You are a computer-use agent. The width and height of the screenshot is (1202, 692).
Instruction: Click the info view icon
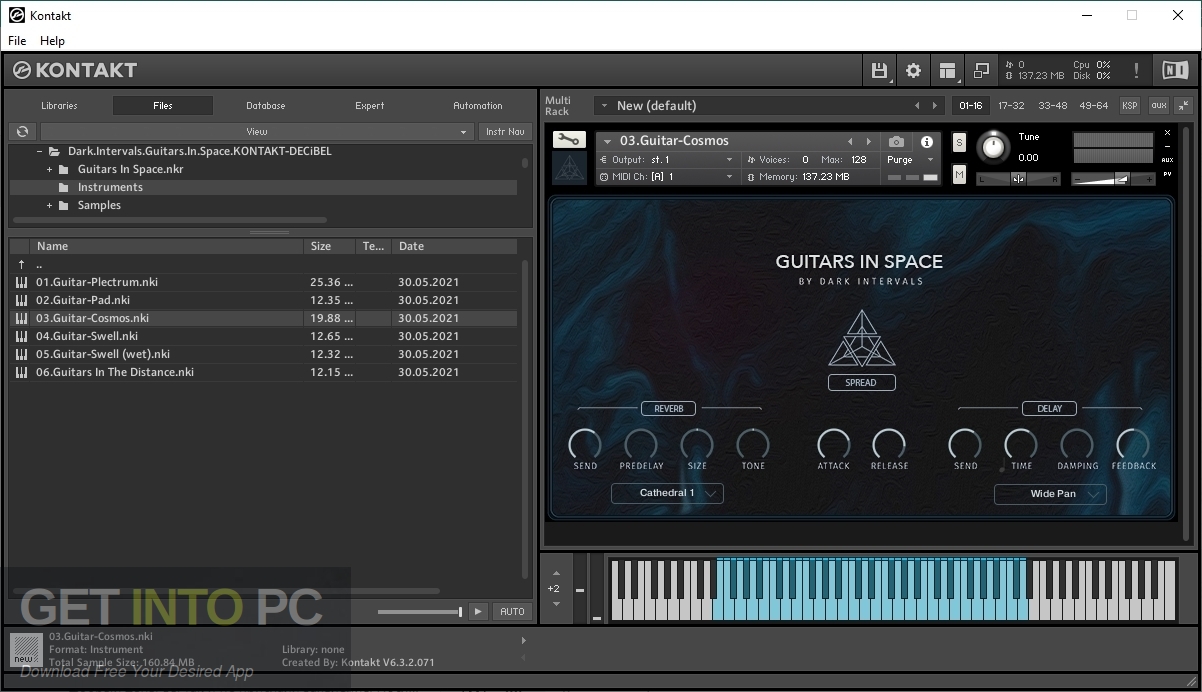(927, 142)
